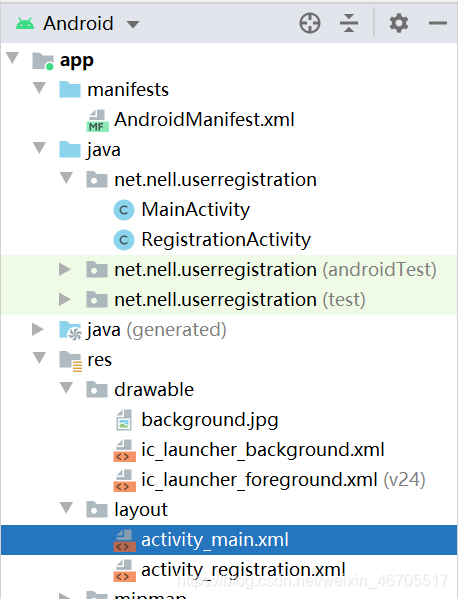Collapse the first net.nell.userregistration package arrow
This screenshot has height=599, width=458.
tap(66, 178)
